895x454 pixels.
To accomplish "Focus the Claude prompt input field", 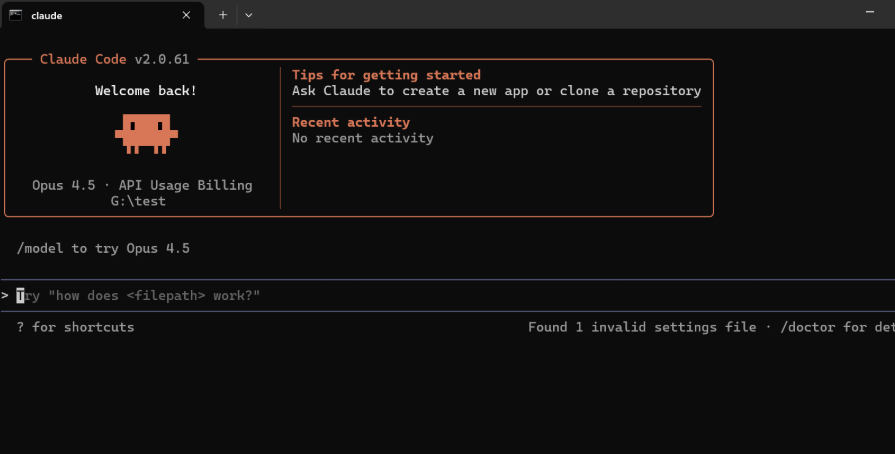I will [448, 295].
